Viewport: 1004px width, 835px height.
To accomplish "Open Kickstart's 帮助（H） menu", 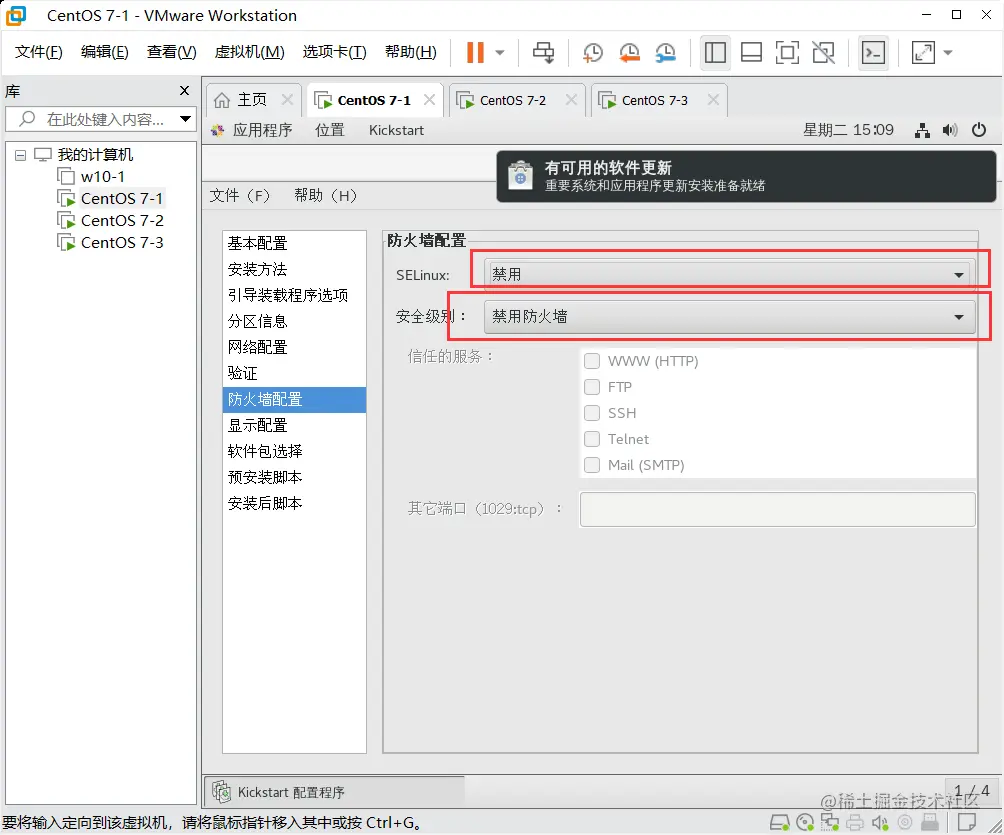I will 325,195.
